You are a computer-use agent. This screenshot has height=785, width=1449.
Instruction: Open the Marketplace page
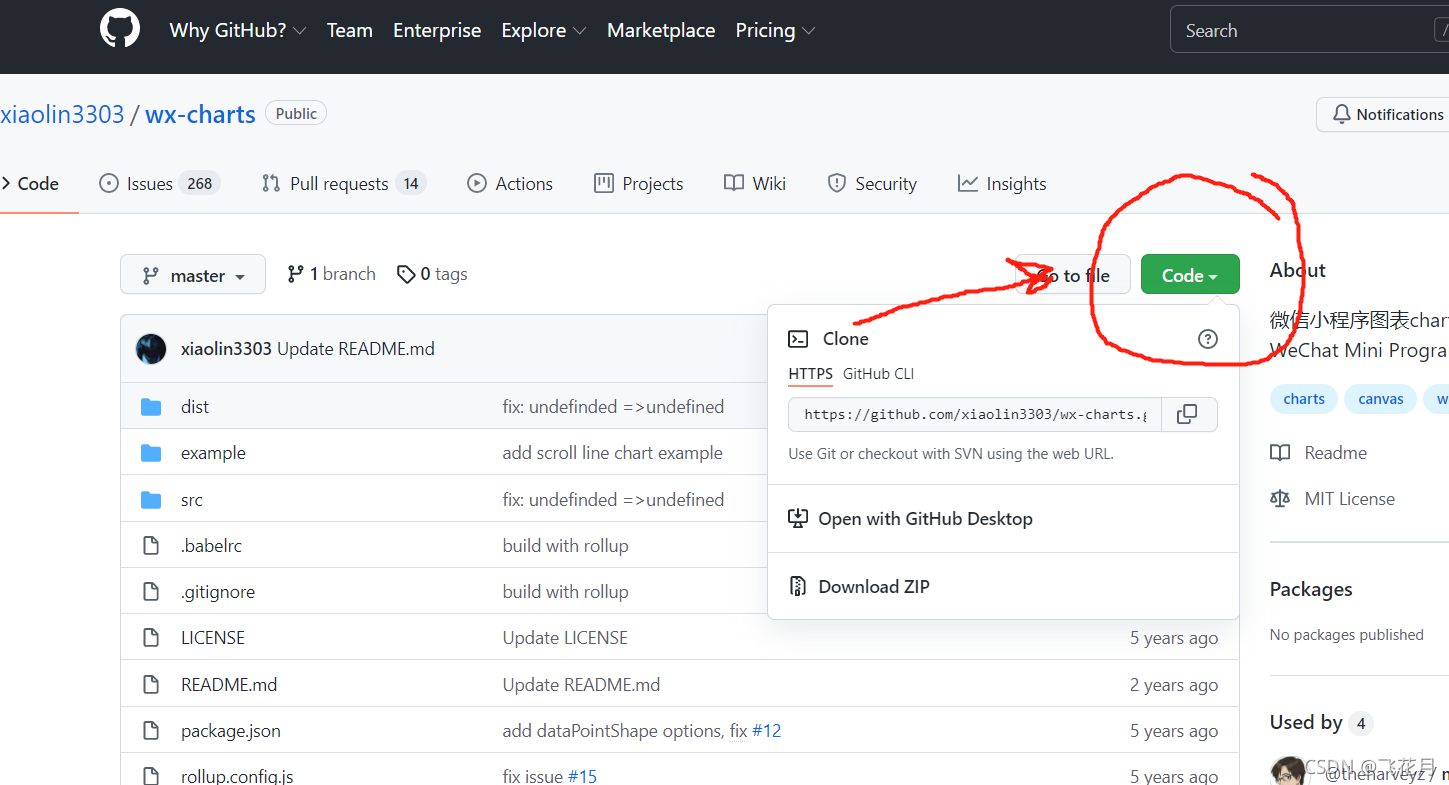tap(661, 30)
